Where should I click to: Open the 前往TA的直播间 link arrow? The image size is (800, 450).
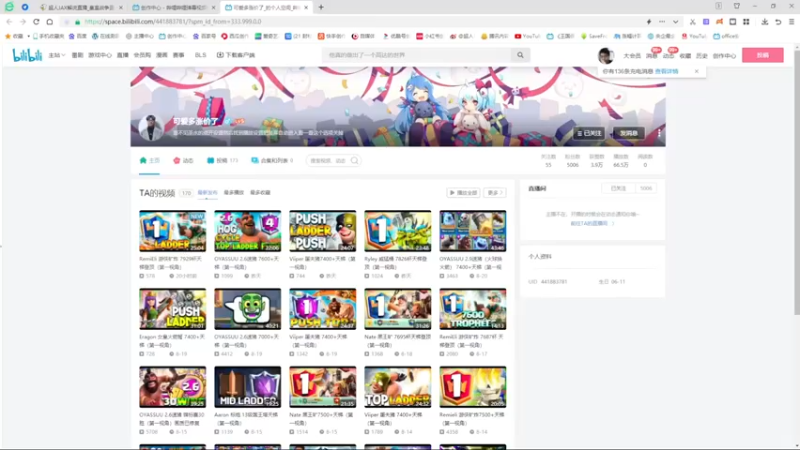point(592,223)
